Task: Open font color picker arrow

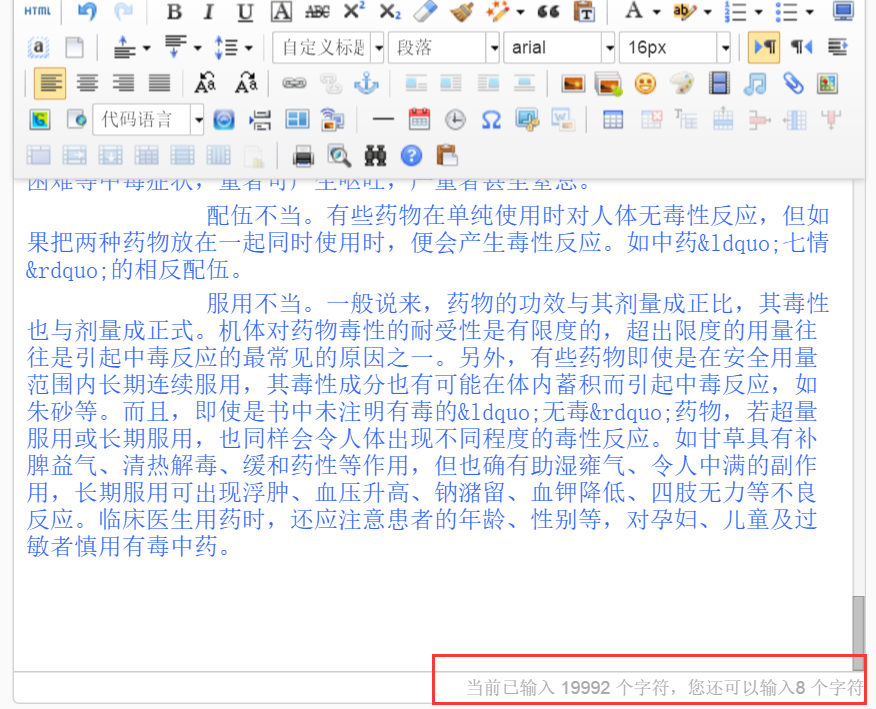Action: pos(656,11)
